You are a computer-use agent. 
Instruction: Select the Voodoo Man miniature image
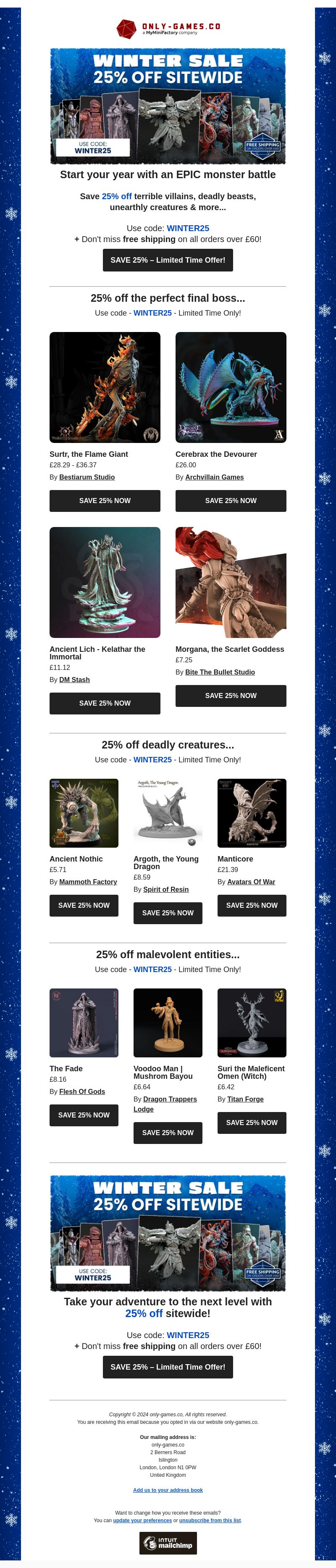[168, 1022]
